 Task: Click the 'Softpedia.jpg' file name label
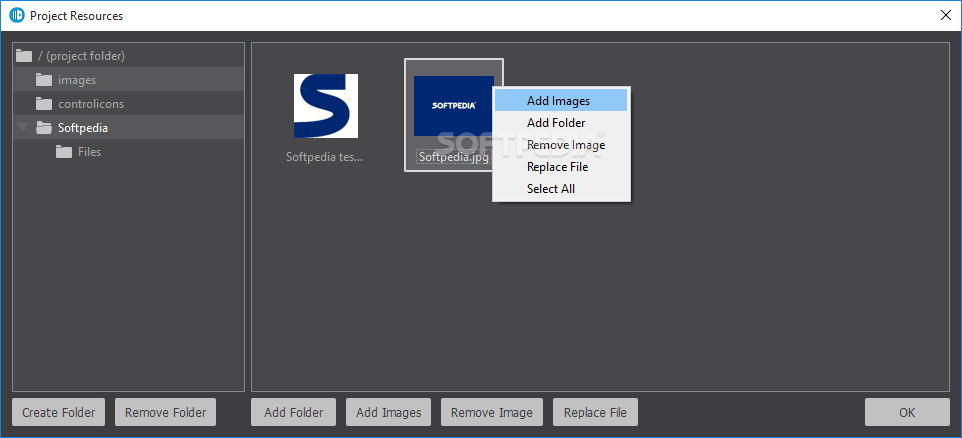[453, 157]
